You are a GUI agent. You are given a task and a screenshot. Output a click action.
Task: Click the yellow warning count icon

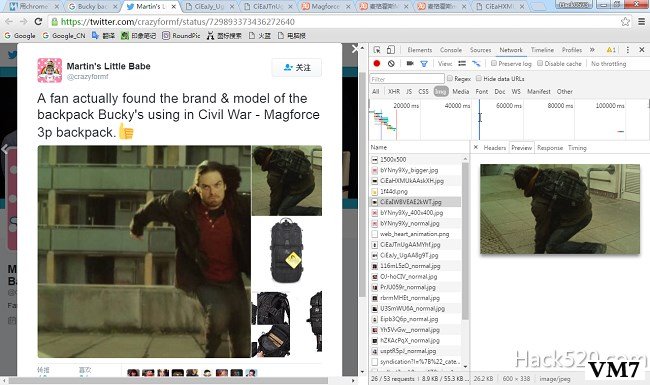(x=611, y=50)
